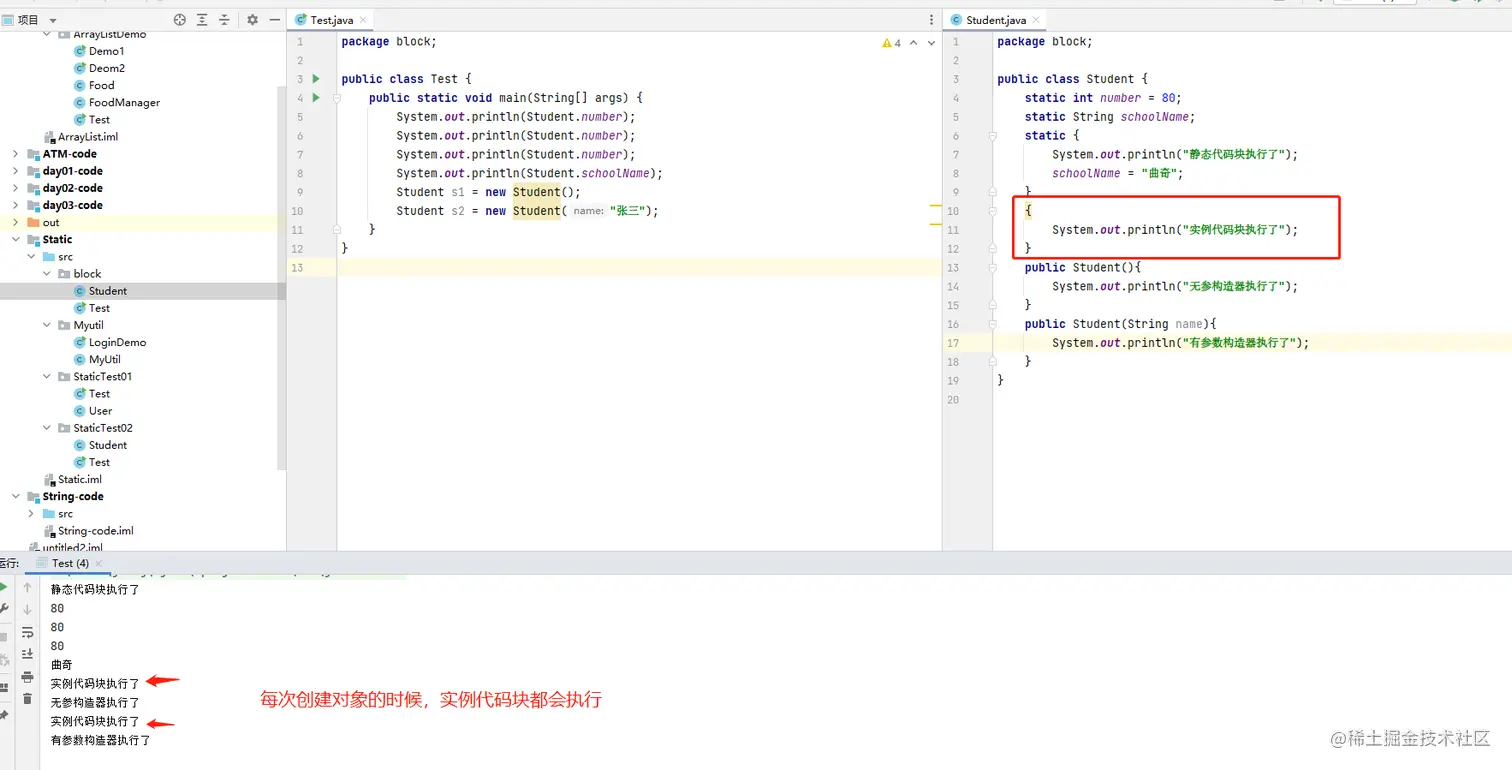Switch to the Student.java editor tab

tap(994, 20)
